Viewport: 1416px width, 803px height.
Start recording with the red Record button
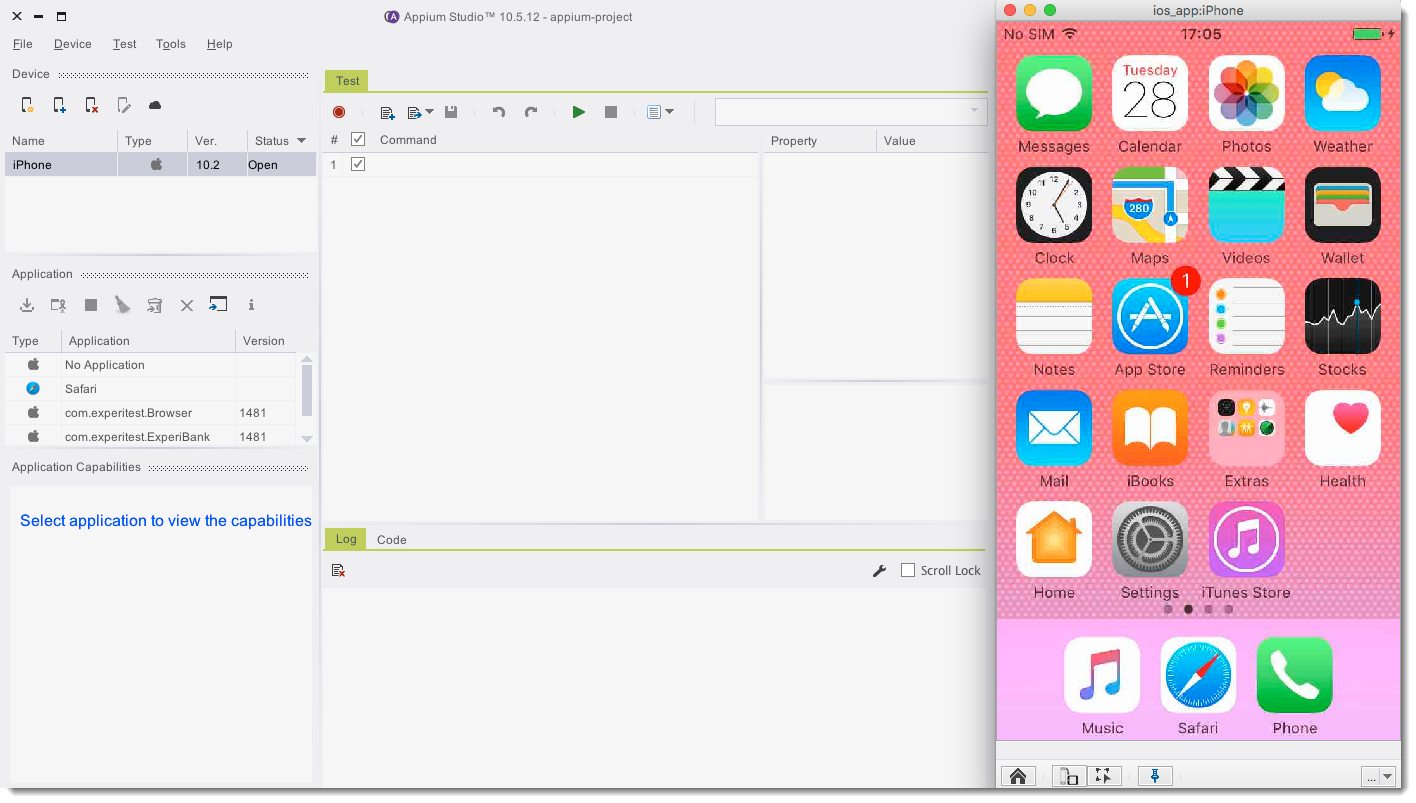339,112
